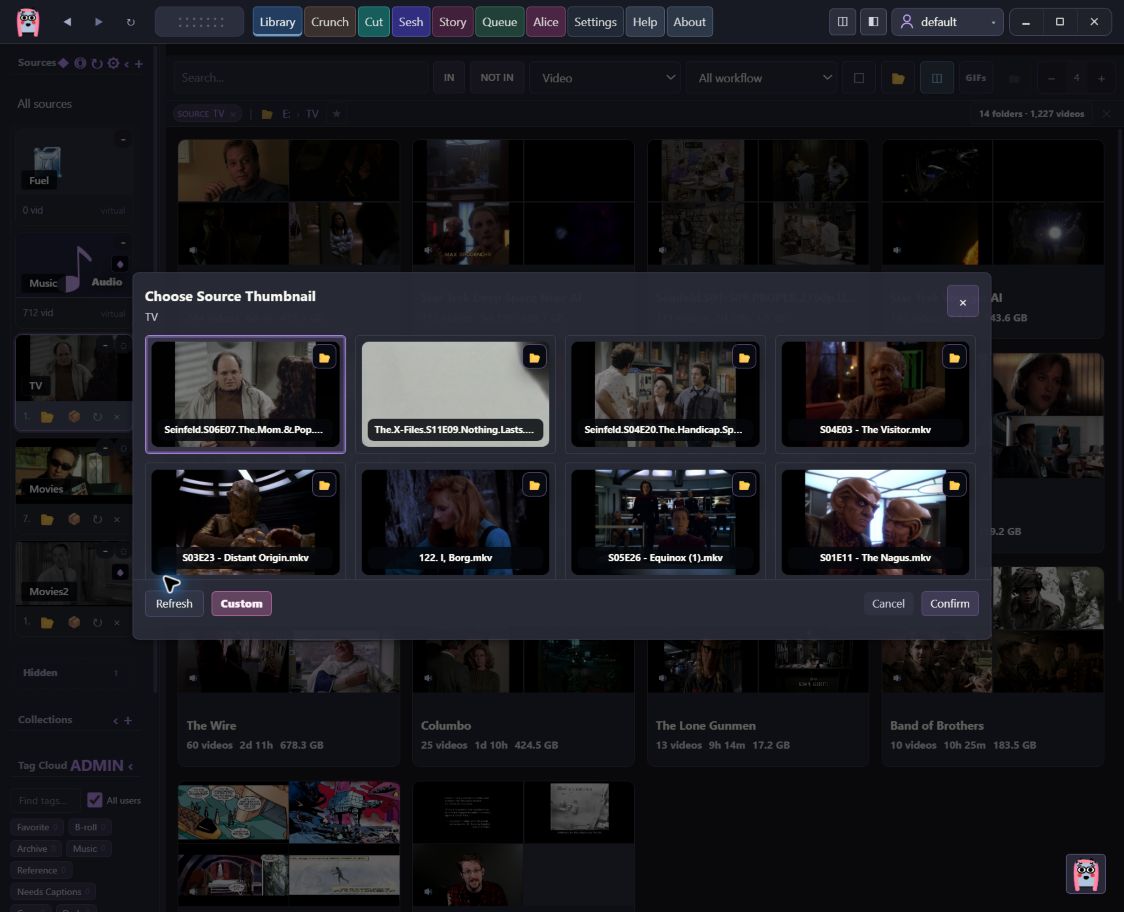Screen dimensions: 1124x912
Task: Open folder icon on Seinfeld S06E07 thumbnail
Action: point(324,357)
